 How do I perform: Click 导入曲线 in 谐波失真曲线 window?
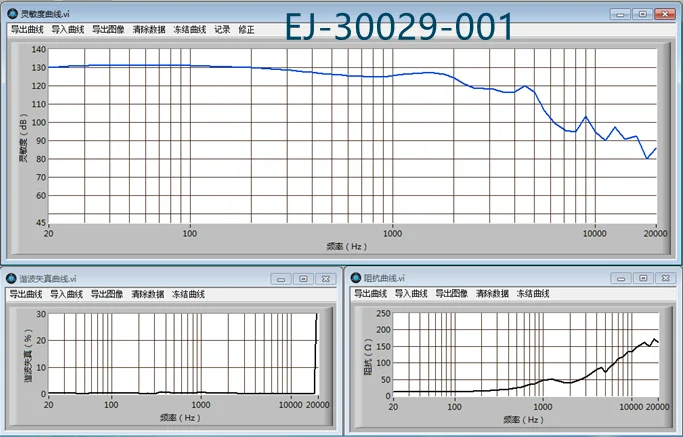coord(66,295)
